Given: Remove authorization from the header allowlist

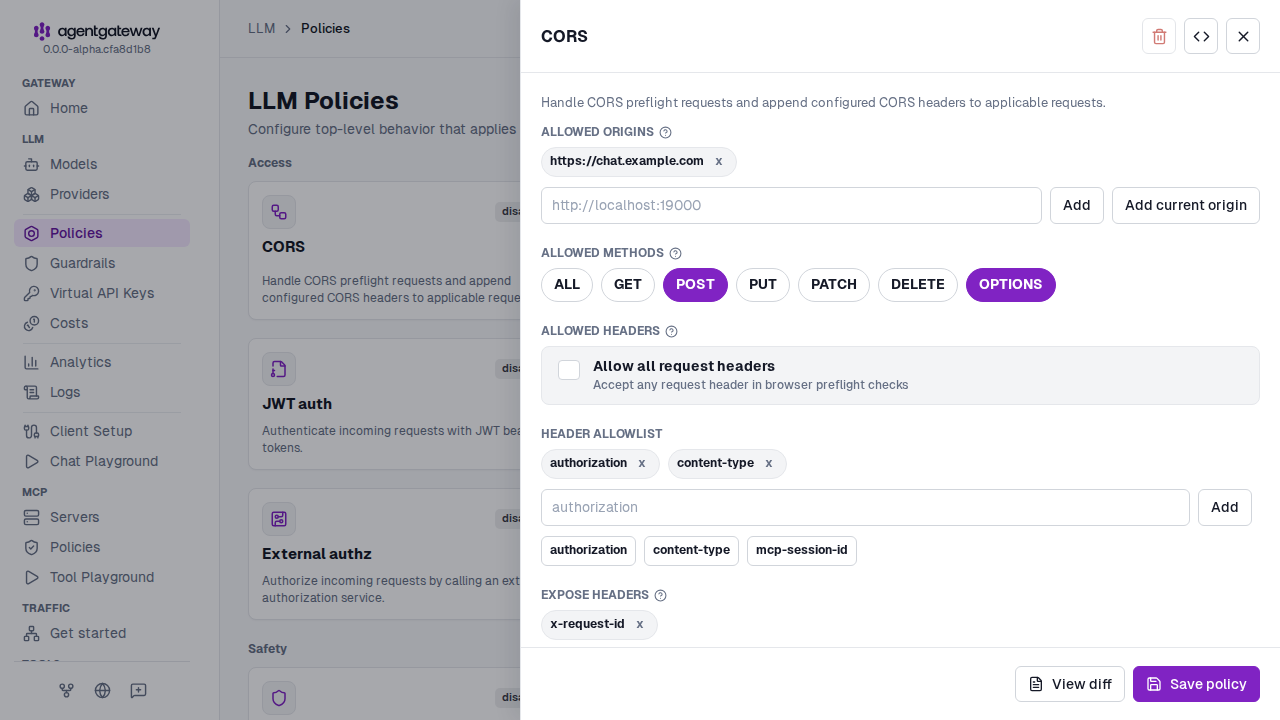Looking at the screenshot, I should 642,463.
